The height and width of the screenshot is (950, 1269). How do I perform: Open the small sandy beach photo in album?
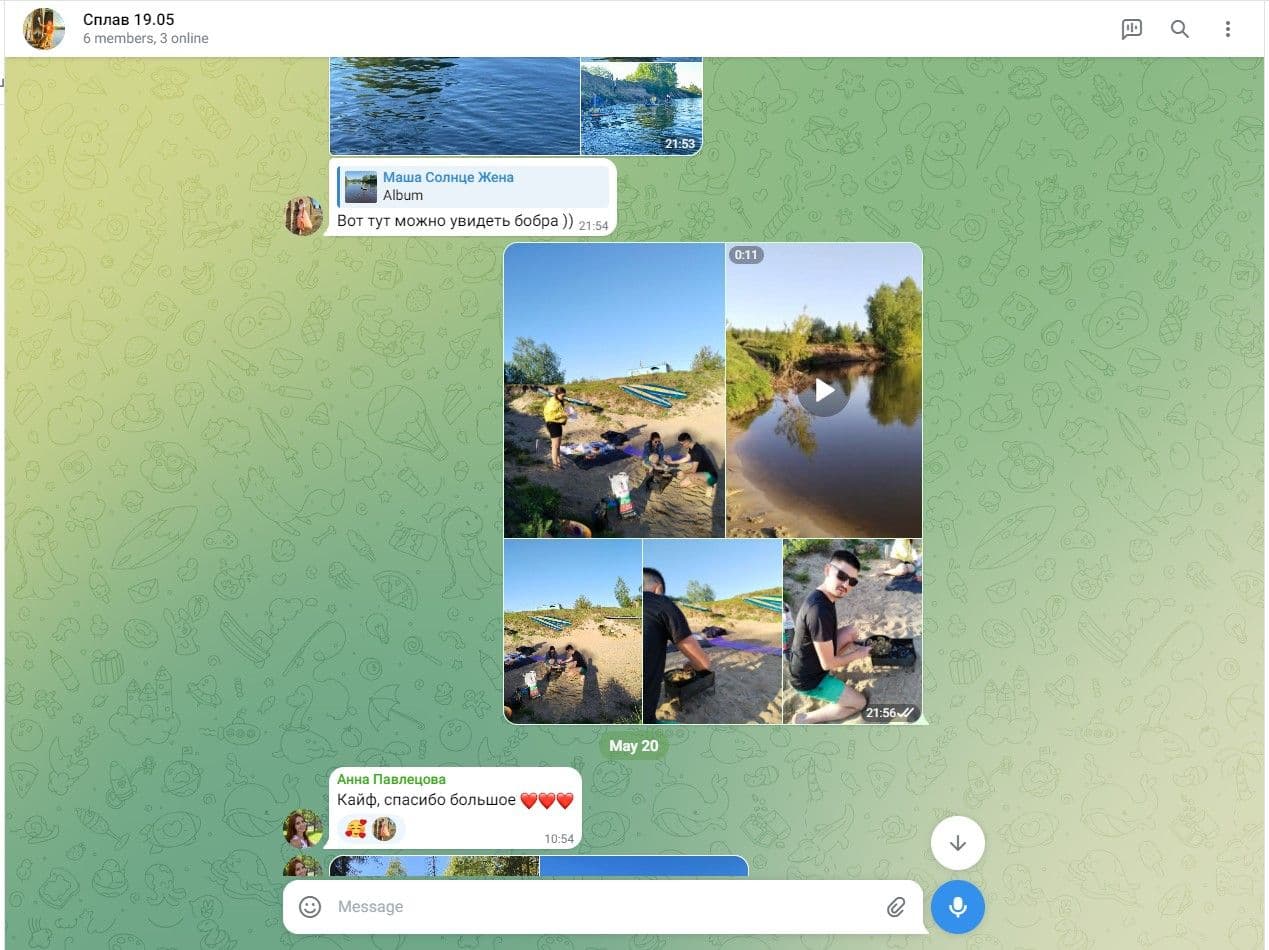point(573,632)
